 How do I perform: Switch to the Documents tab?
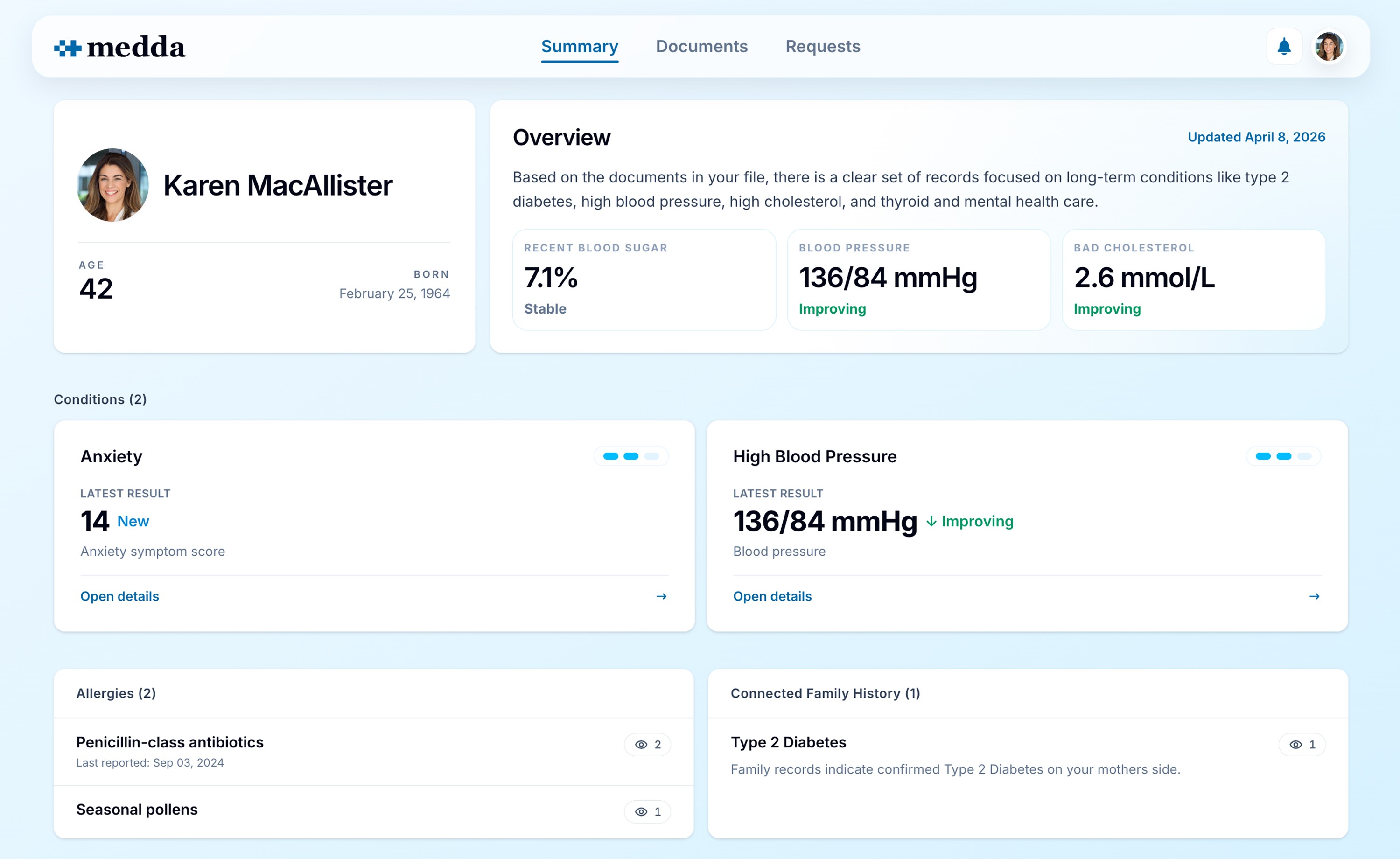pos(702,47)
